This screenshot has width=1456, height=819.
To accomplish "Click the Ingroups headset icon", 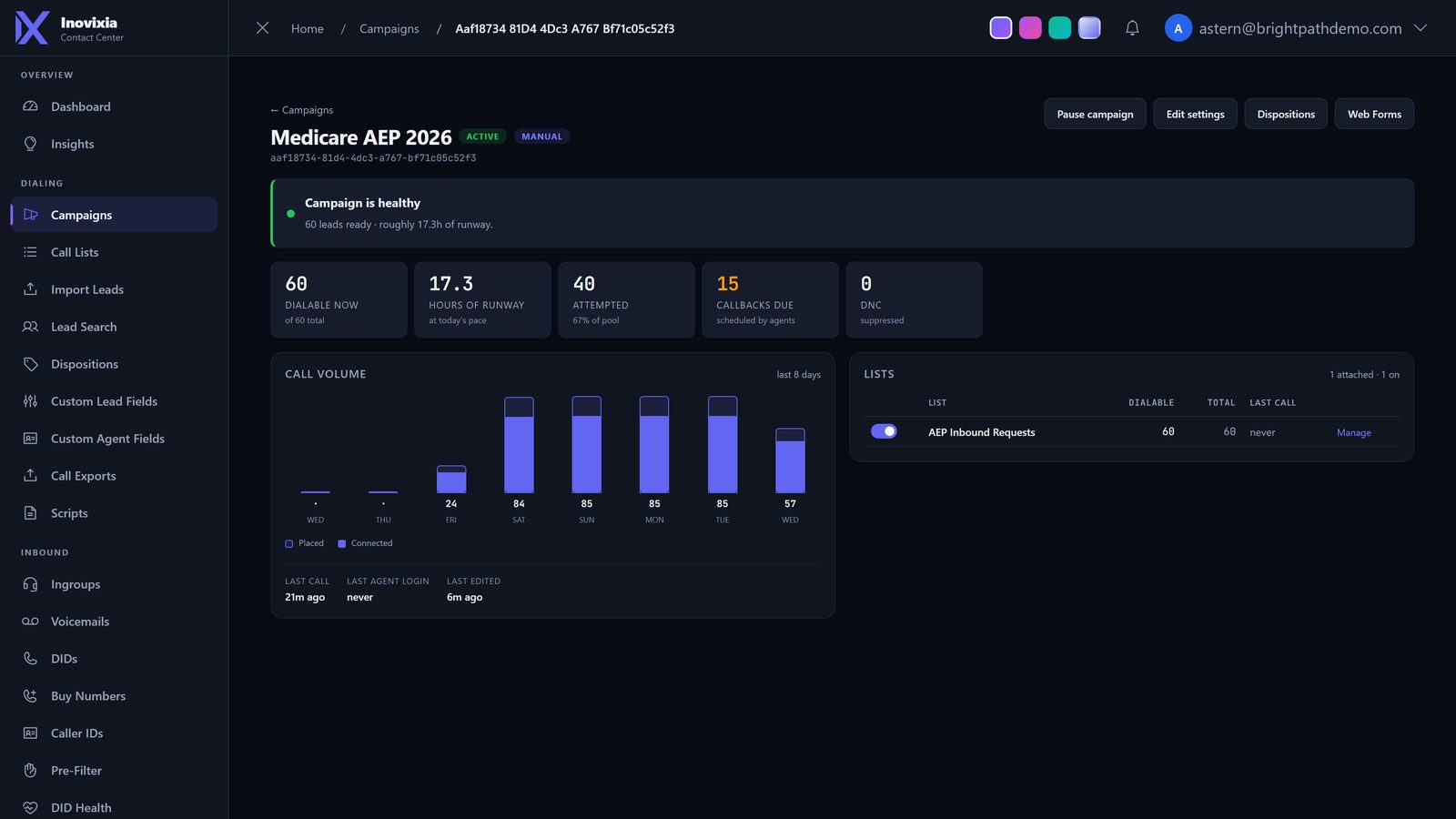I will pyautogui.click(x=30, y=584).
